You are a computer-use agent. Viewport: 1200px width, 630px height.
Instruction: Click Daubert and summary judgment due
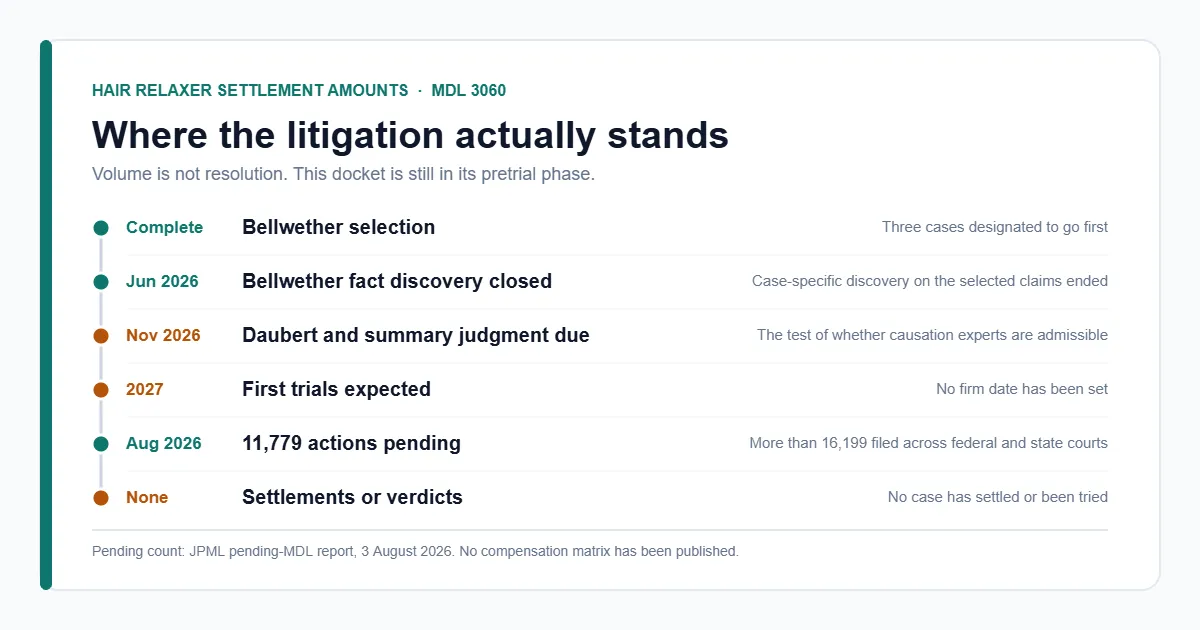coord(416,335)
